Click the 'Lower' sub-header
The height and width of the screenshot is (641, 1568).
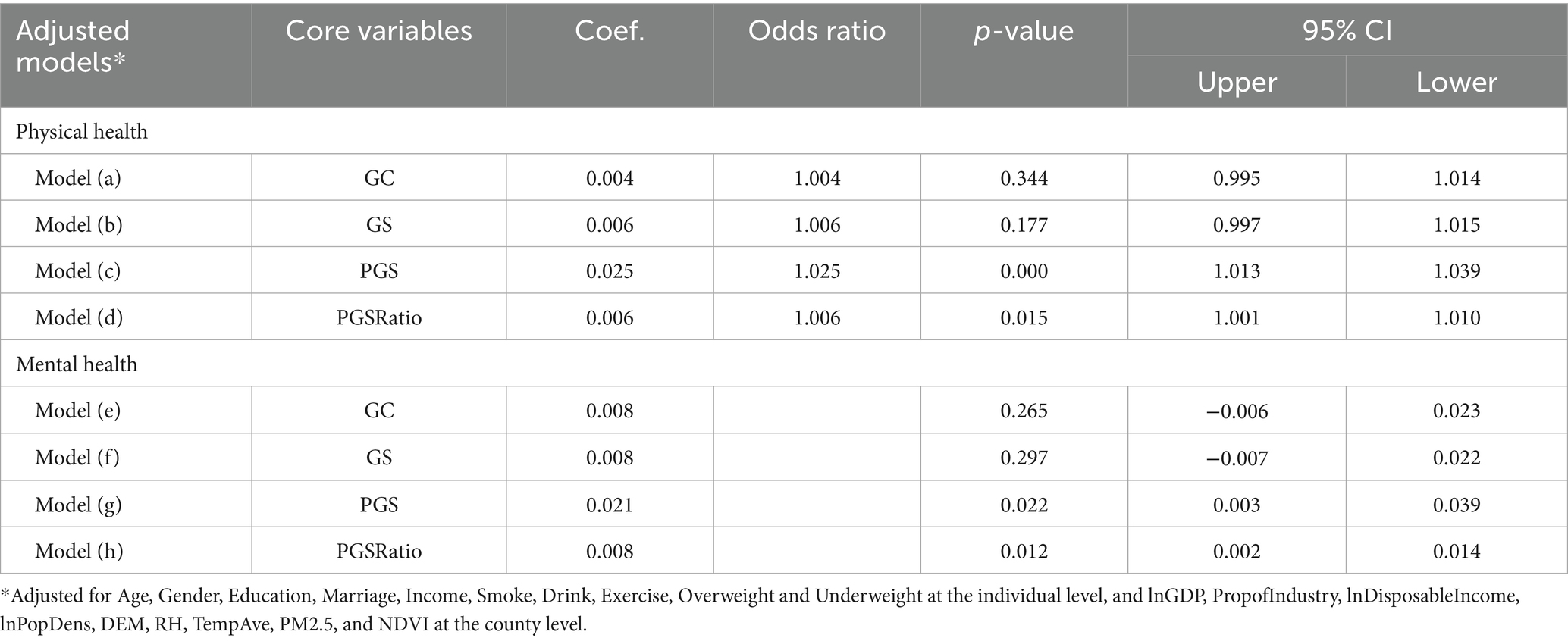[1457, 82]
